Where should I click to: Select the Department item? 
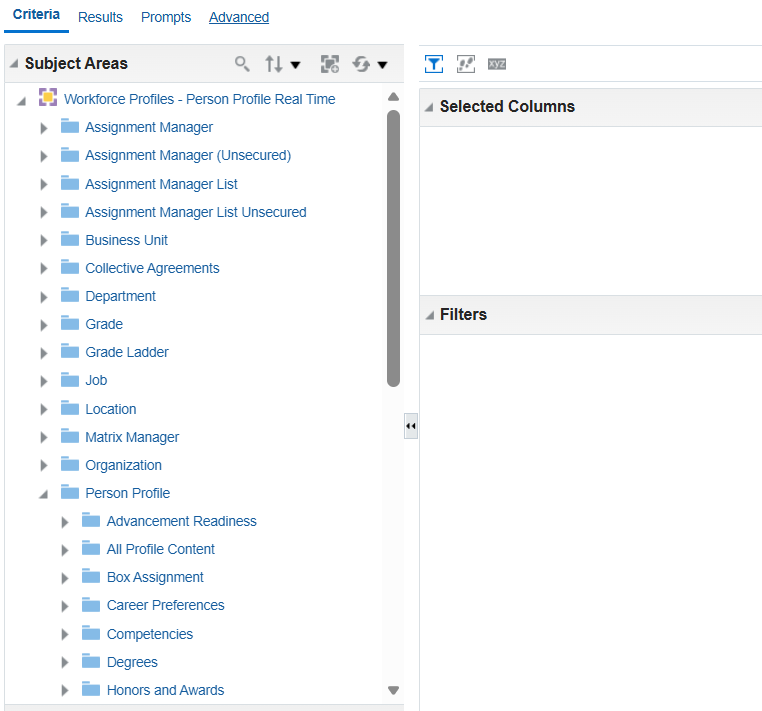[121, 296]
